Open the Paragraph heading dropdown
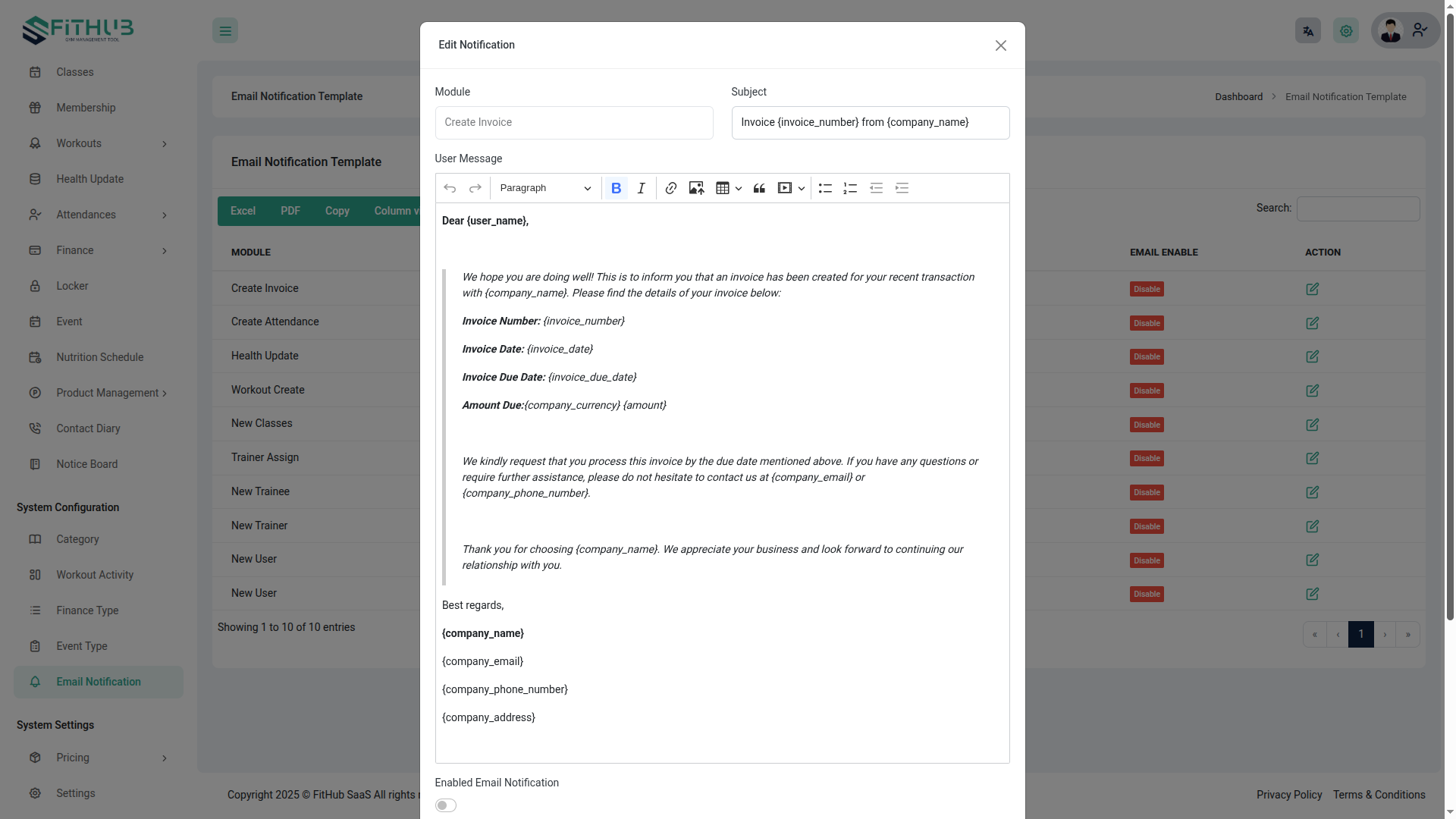 click(x=545, y=188)
